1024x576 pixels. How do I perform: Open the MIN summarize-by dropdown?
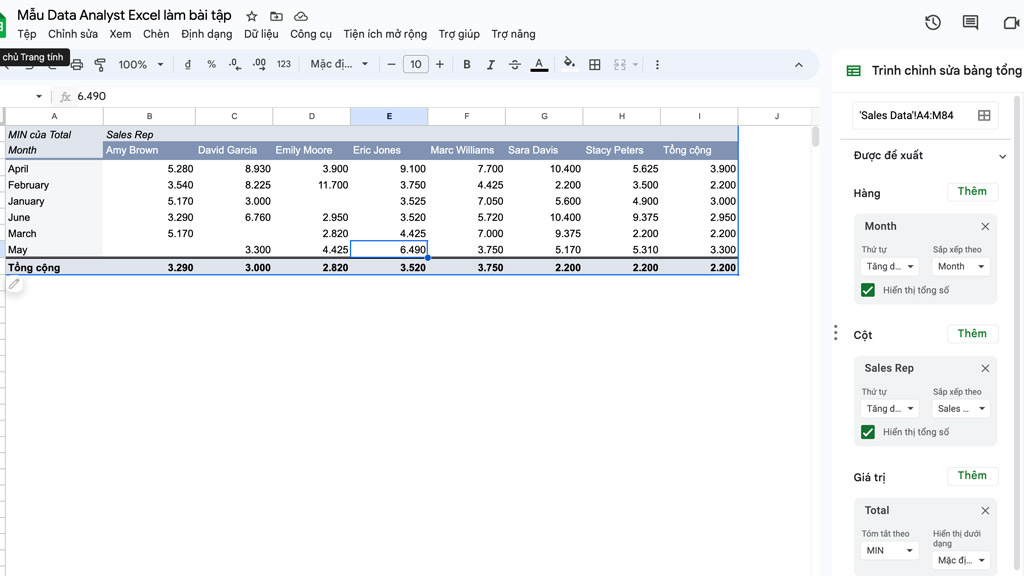click(889, 550)
